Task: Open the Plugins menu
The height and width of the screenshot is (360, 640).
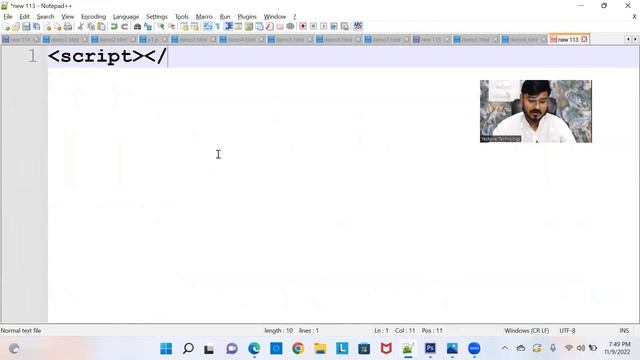Action: (247, 17)
